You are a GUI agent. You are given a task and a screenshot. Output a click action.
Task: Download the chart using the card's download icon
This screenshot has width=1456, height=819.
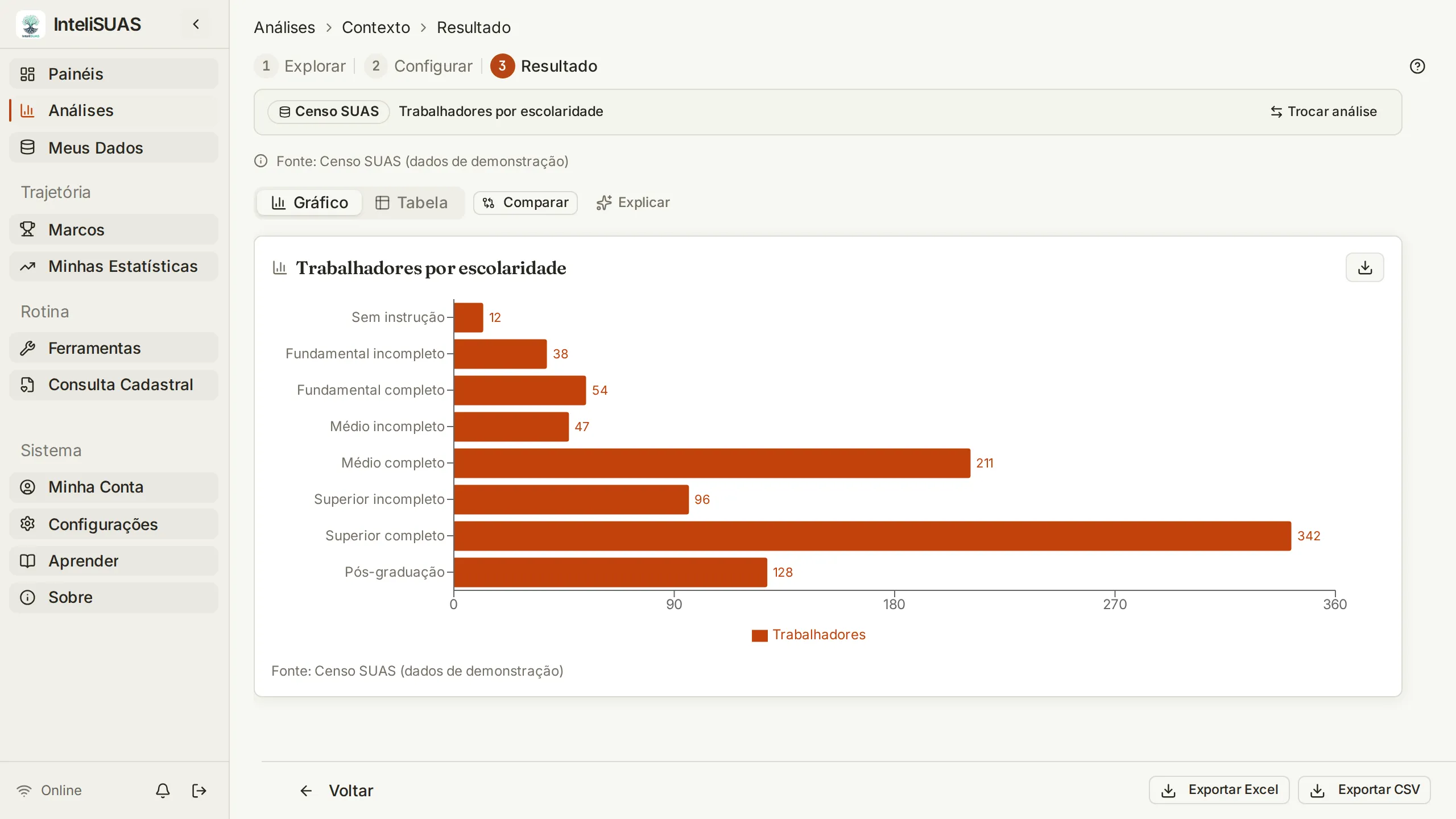click(1364, 267)
